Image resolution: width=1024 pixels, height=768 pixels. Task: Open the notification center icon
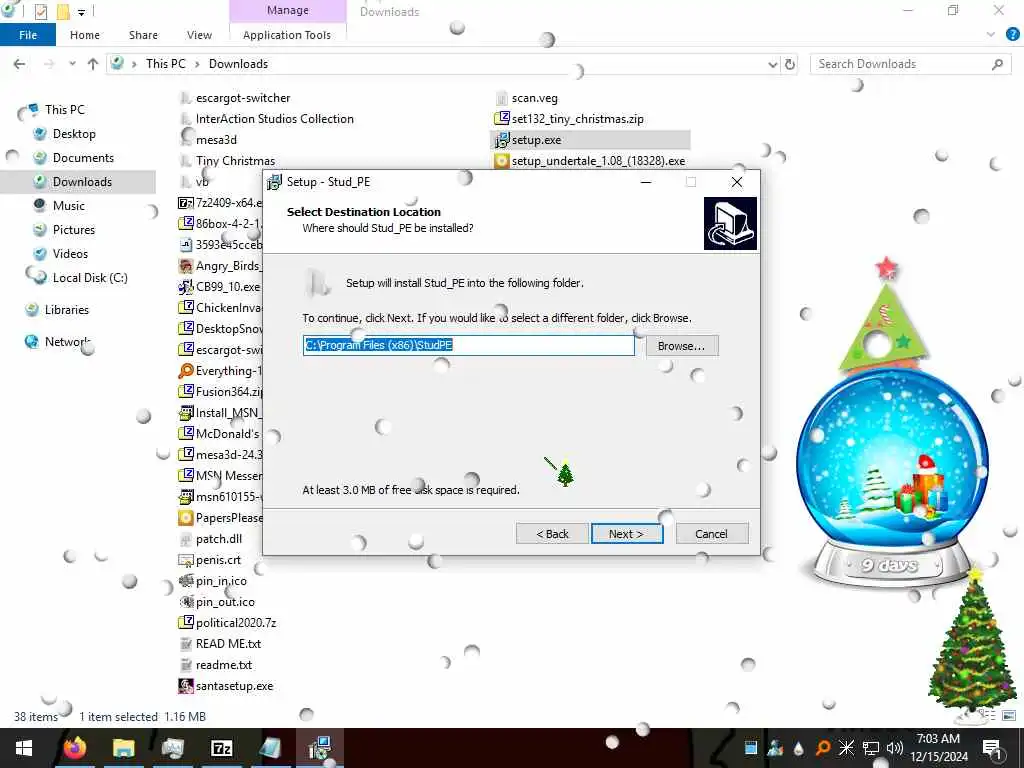992,748
